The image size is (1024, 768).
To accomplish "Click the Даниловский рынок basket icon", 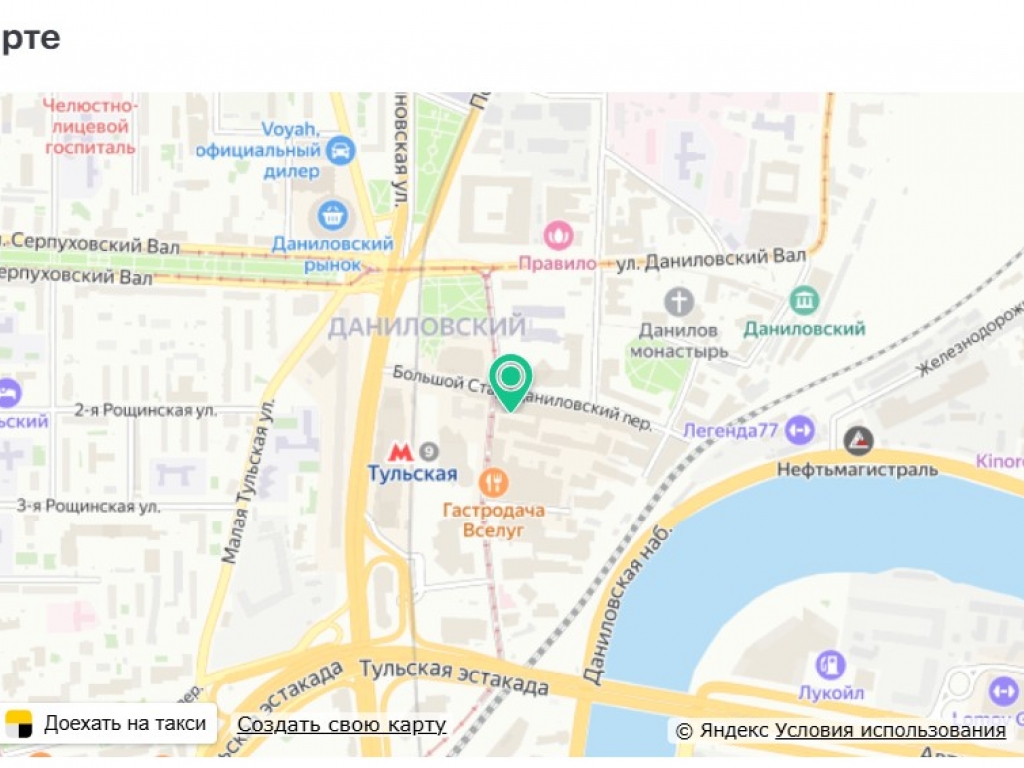I will [332, 215].
